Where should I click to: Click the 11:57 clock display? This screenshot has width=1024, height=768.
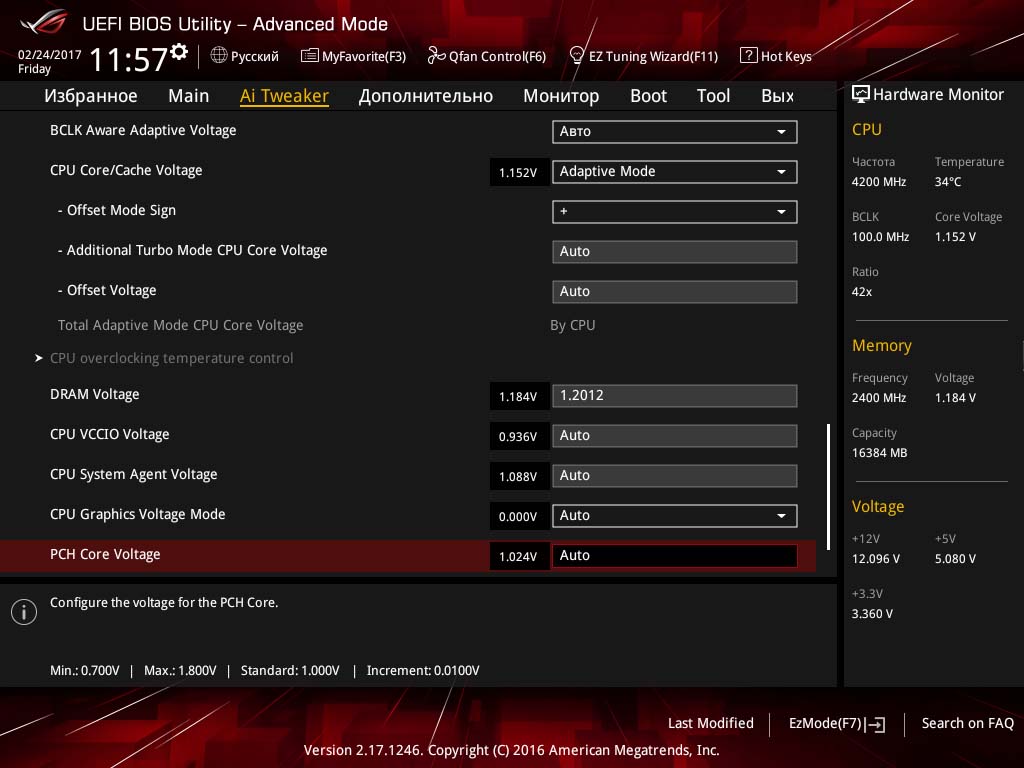129,59
